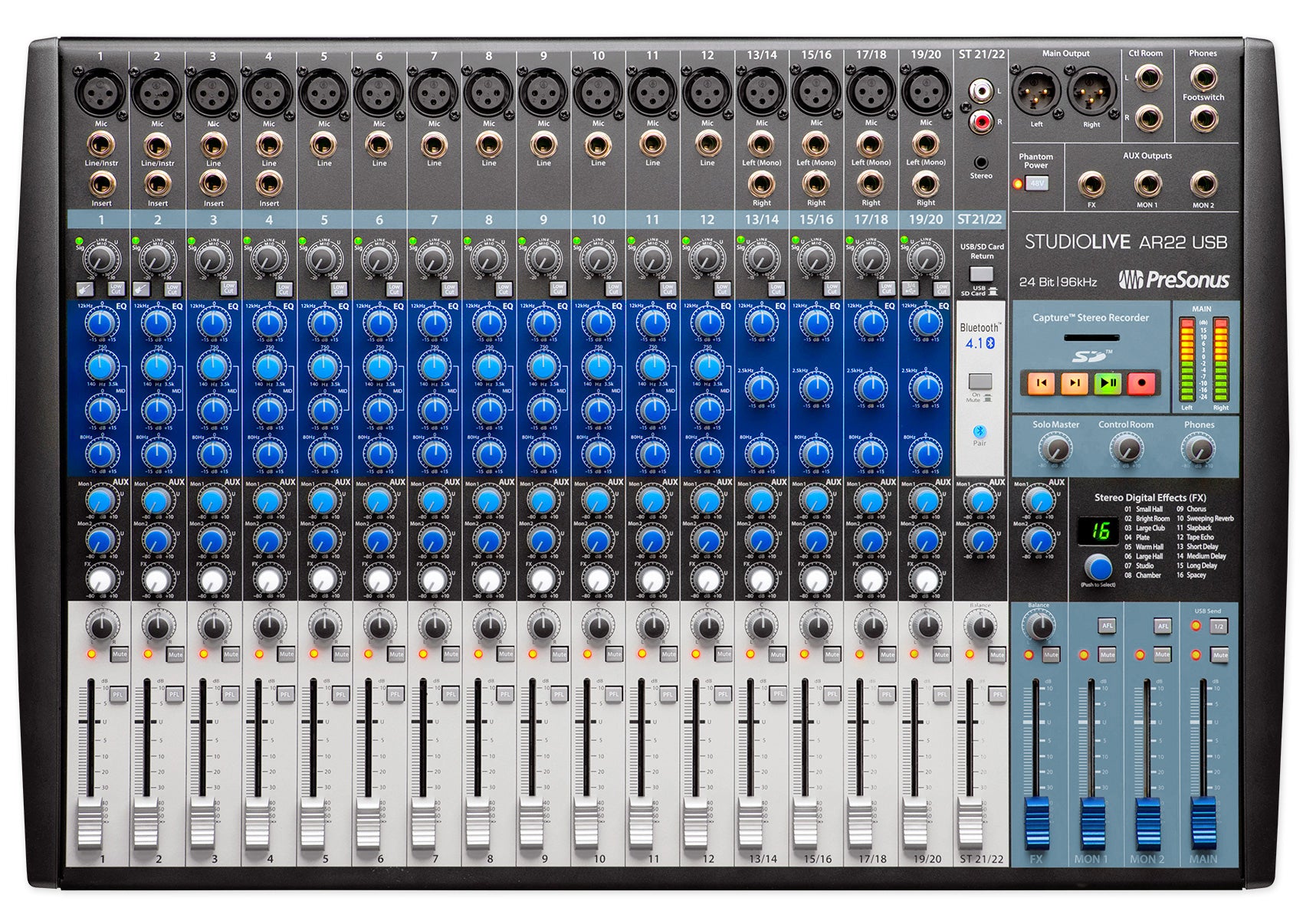The width and height of the screenshot is (1303, 924).
Task: Click channel 1 gain knob
Action: (101, 260)
